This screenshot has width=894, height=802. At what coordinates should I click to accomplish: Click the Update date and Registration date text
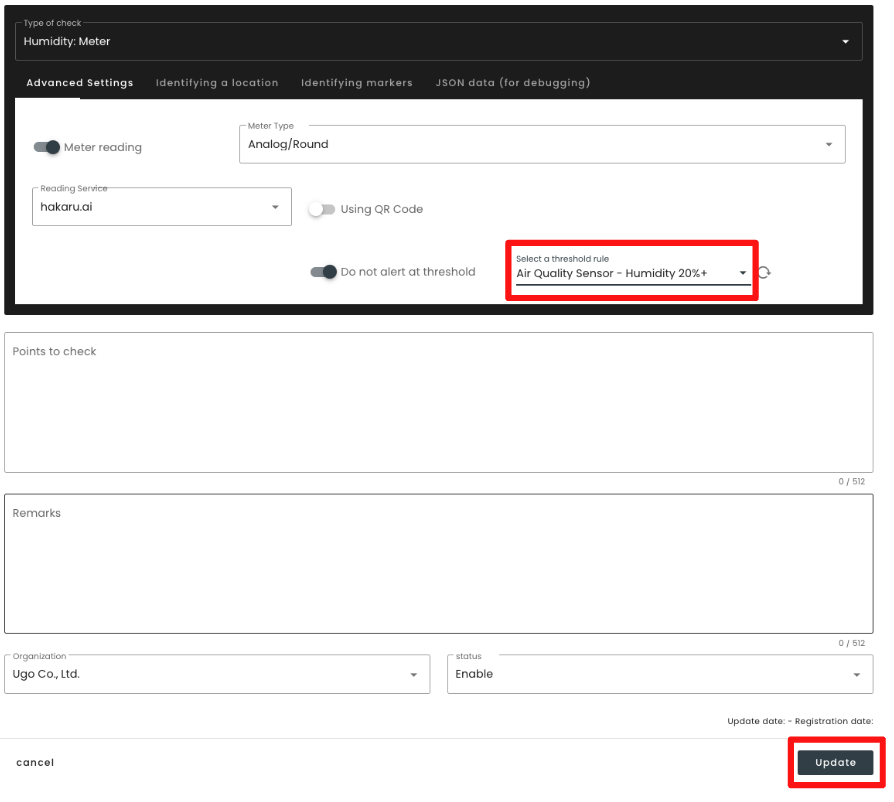point(800,721)
